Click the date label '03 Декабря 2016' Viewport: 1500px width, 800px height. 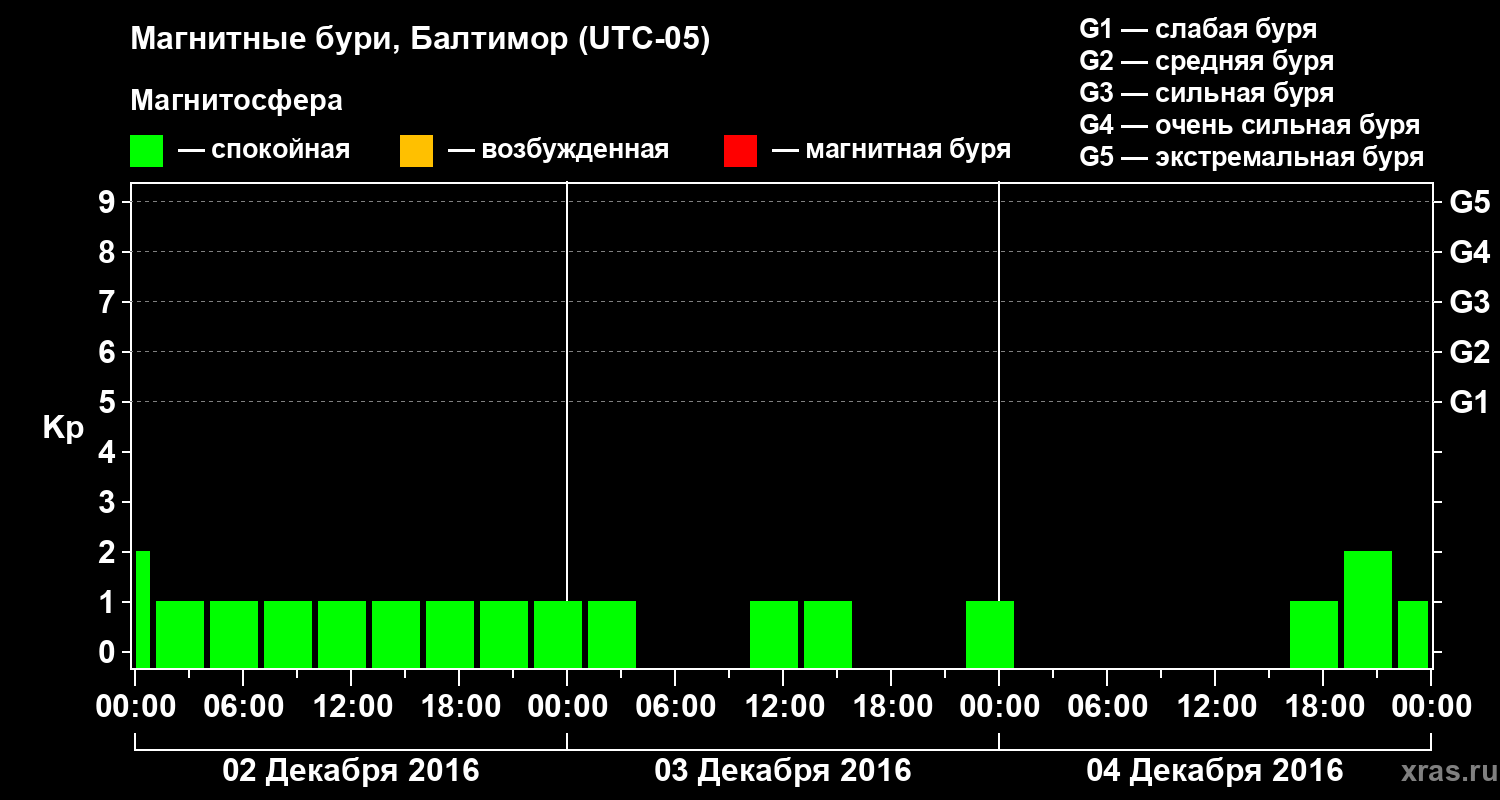782,771
